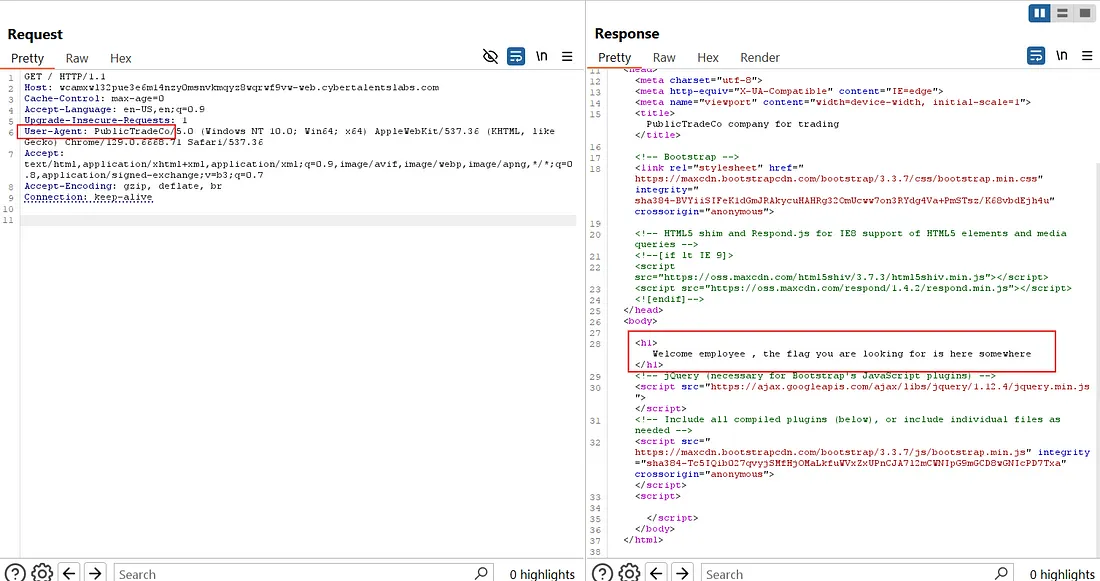
Task: Open the Request panel hamburger menu
Action: [x=567, y=56]
